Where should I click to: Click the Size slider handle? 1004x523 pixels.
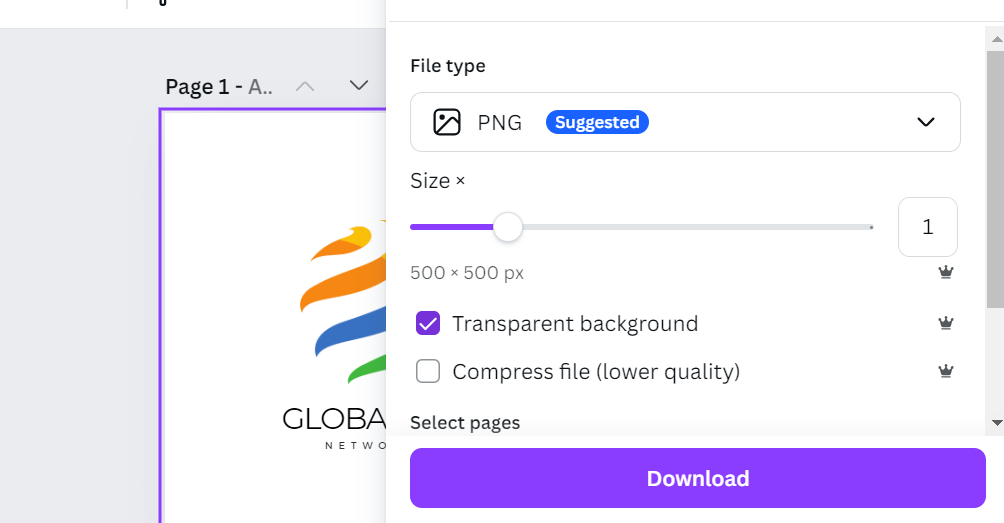(x=508, y=227)
